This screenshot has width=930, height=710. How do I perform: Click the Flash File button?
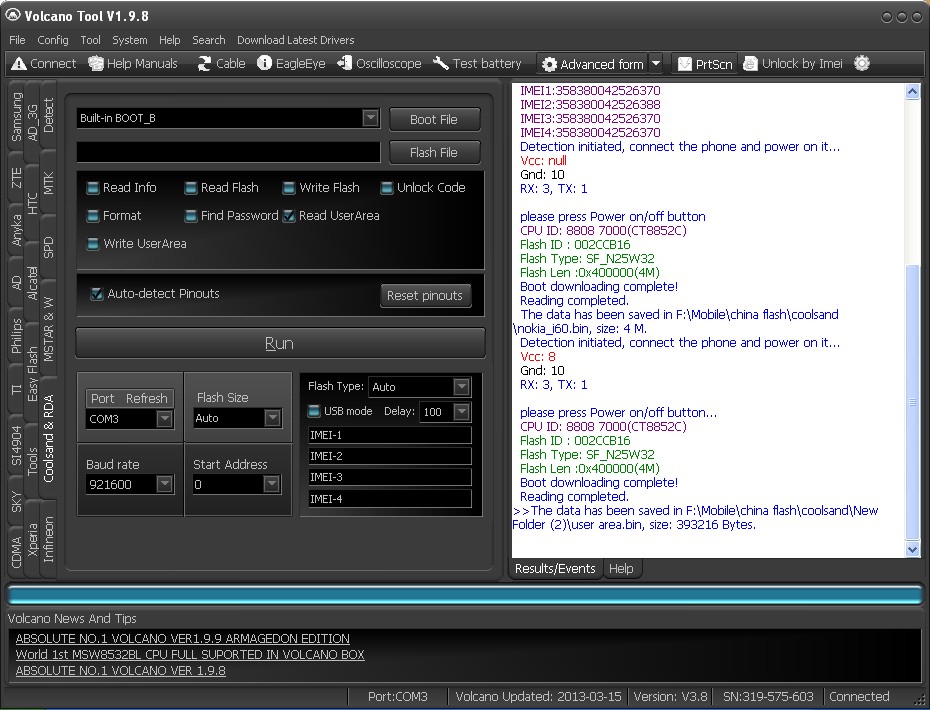(434, 152)
